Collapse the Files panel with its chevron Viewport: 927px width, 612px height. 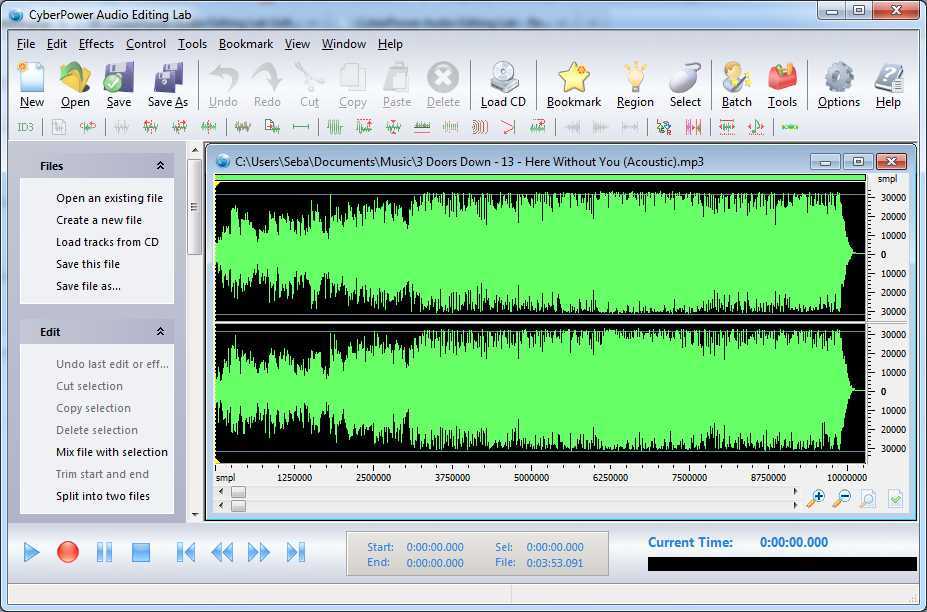pyautogui.click(x=160, y=166)
